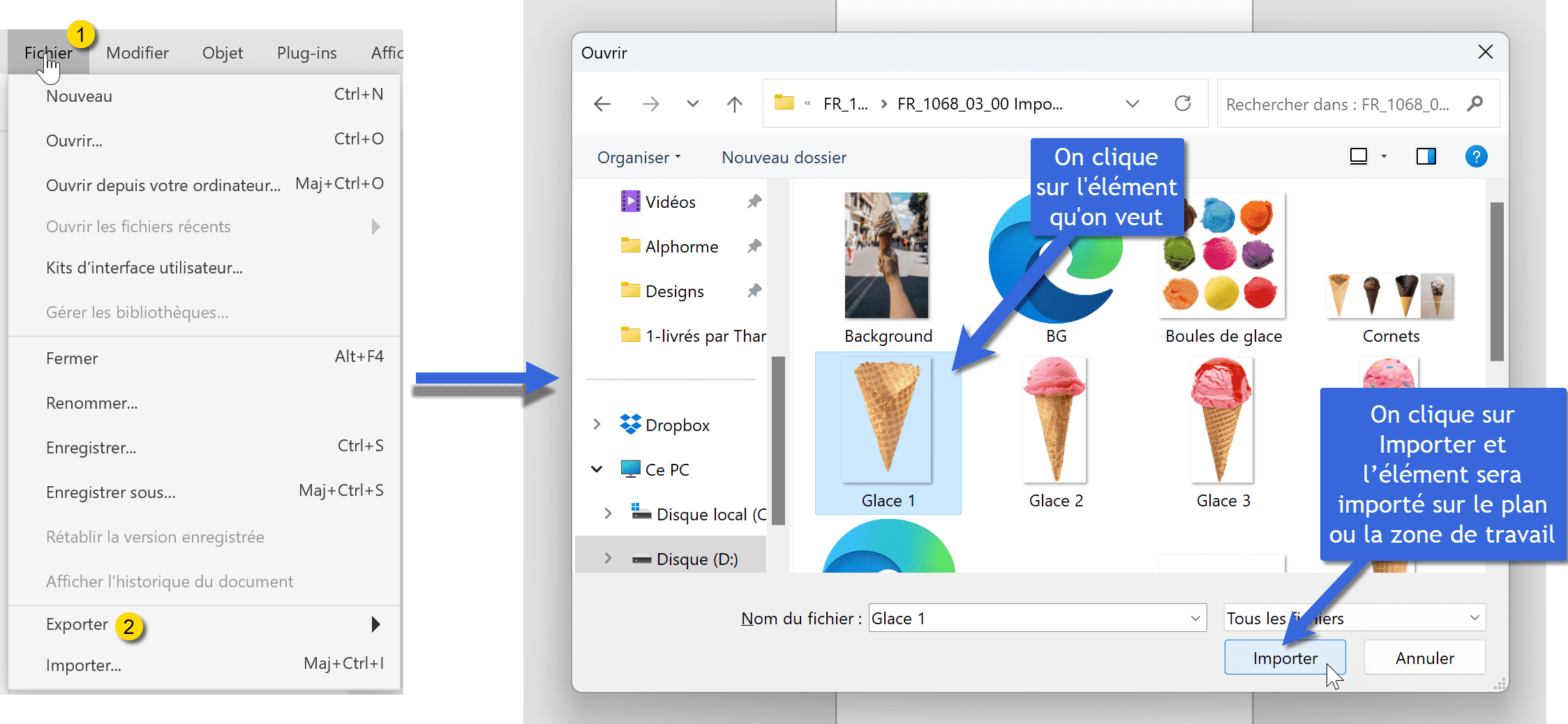Choose Enregistrer sous... entry
This screenshot has width=1568, height=724.
point(204,492)
